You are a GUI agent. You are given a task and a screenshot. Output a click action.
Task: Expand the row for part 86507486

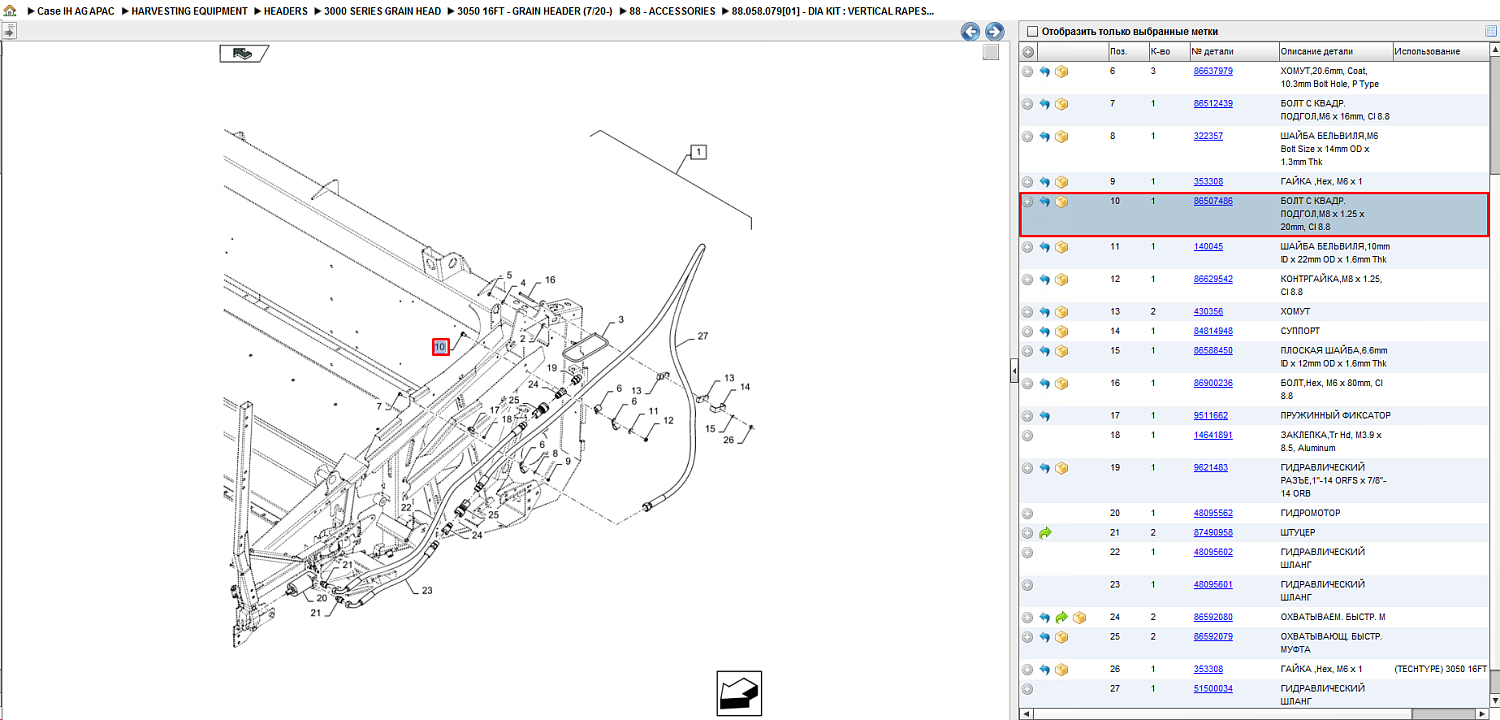click(1027, 202)
